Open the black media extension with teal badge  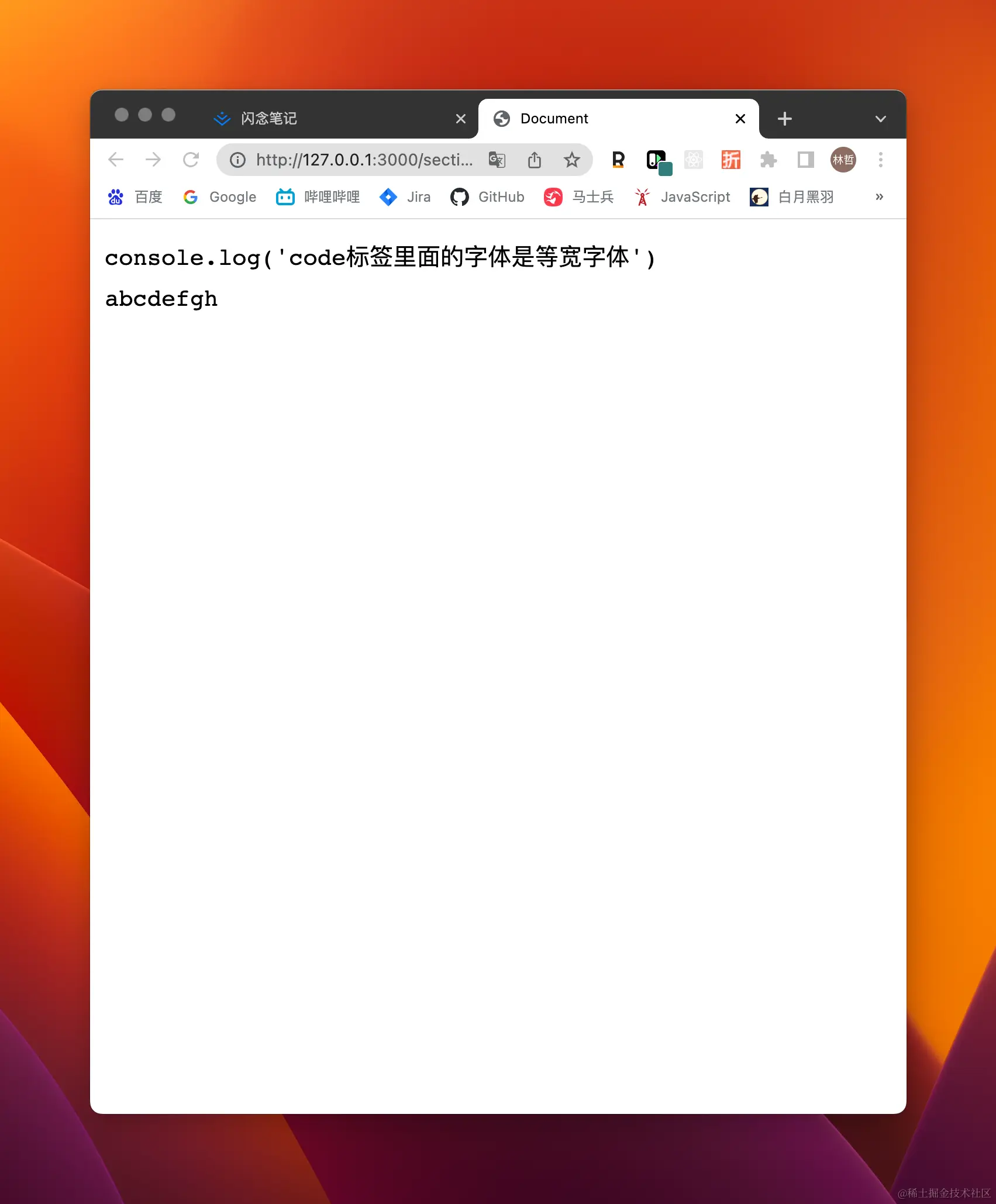[657, 160]
